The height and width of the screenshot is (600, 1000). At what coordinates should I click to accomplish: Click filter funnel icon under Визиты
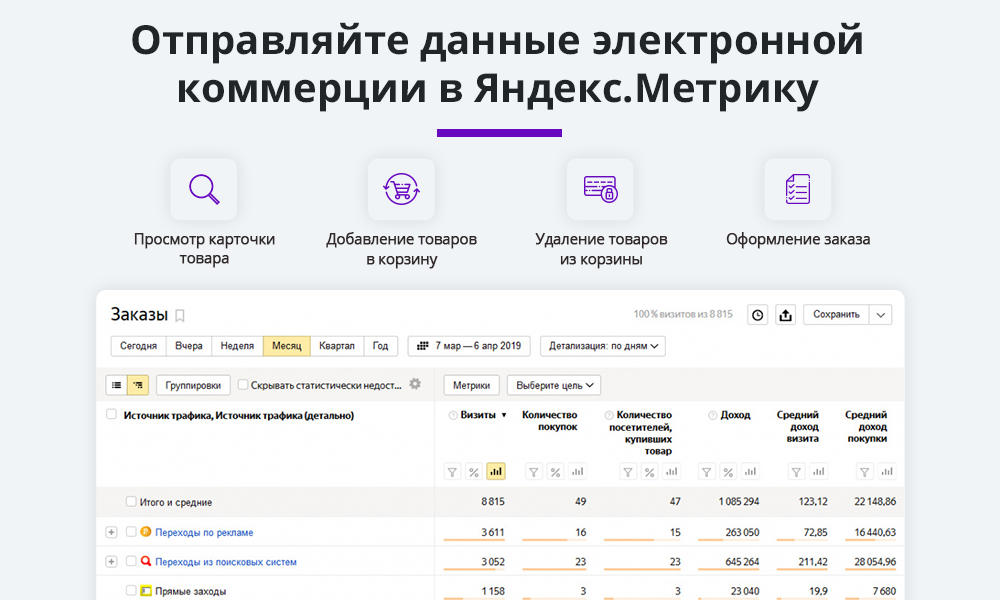point(451,472)
